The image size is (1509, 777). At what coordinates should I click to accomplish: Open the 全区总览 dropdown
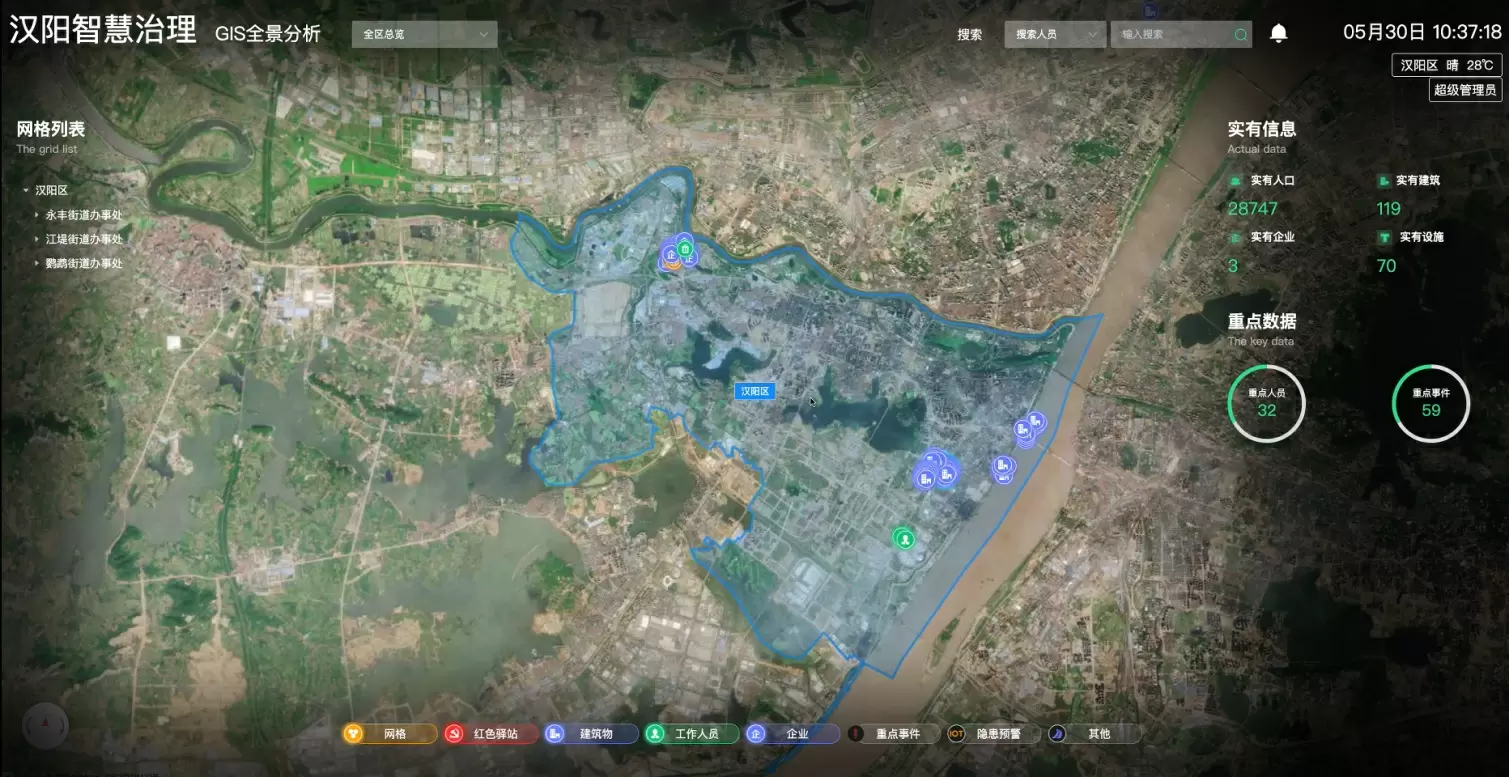point(424,34)
